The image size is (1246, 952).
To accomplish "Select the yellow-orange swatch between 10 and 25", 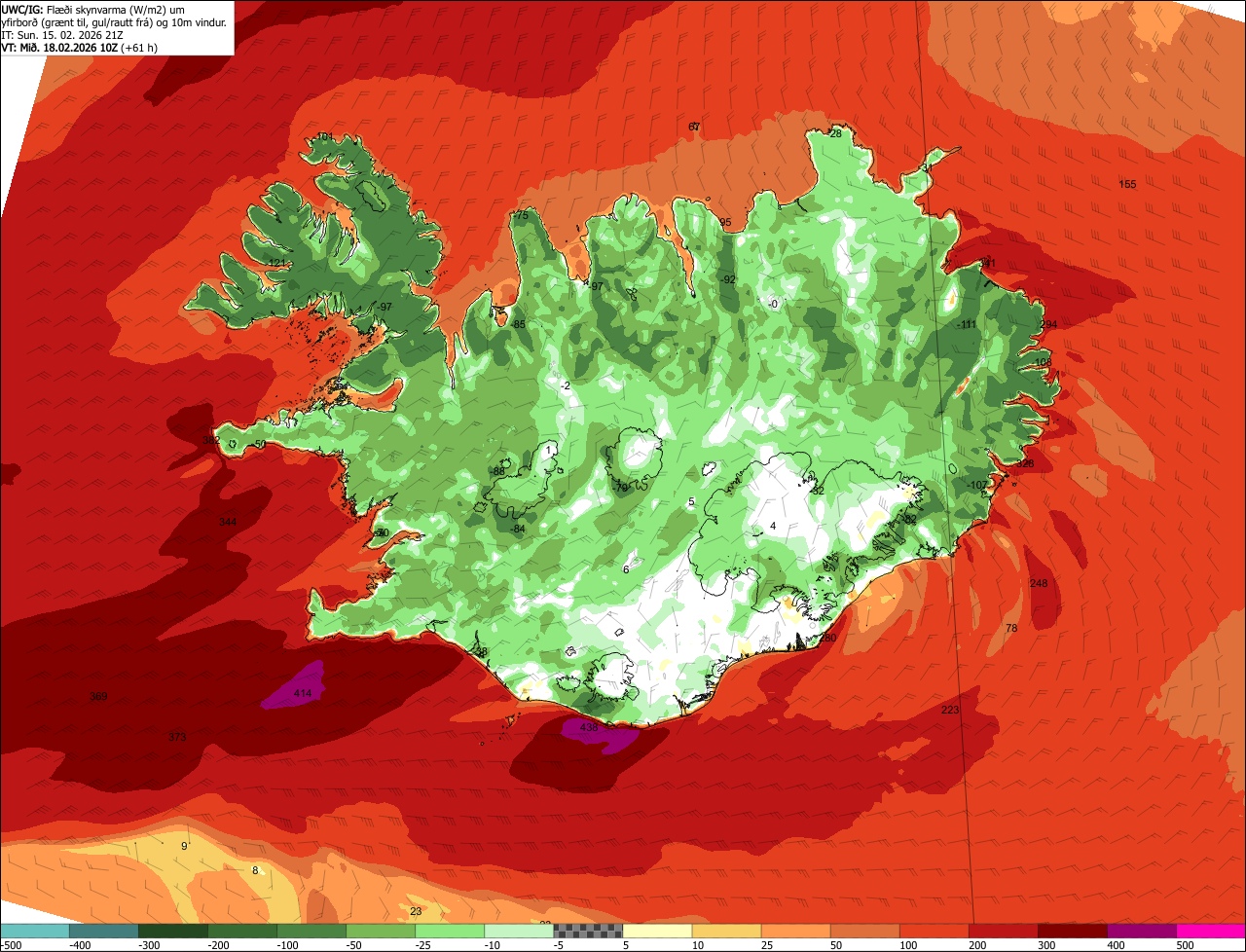I will point(726,931).
